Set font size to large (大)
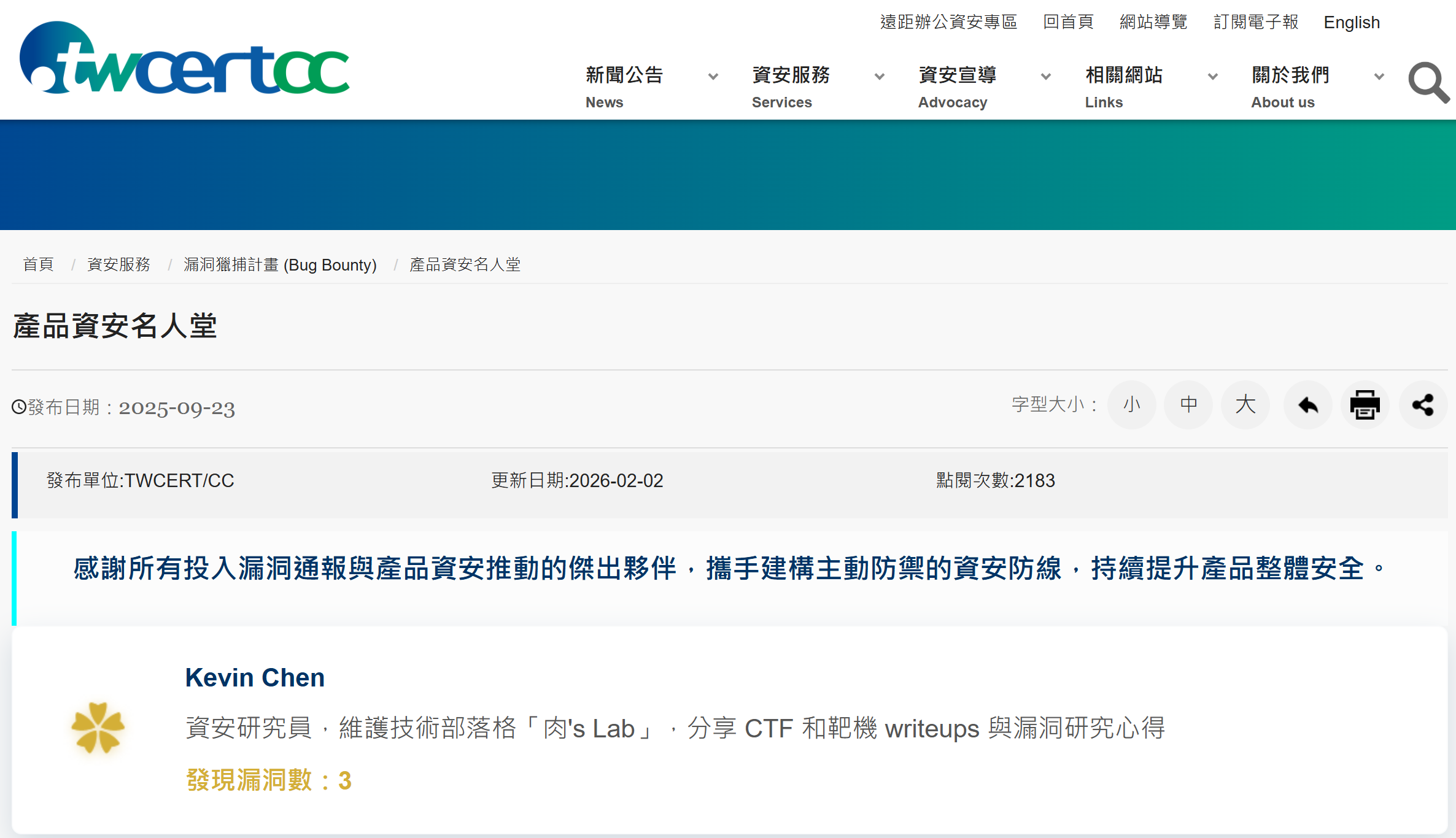This screenshot has height=838, width=1456. [1245, 405]
